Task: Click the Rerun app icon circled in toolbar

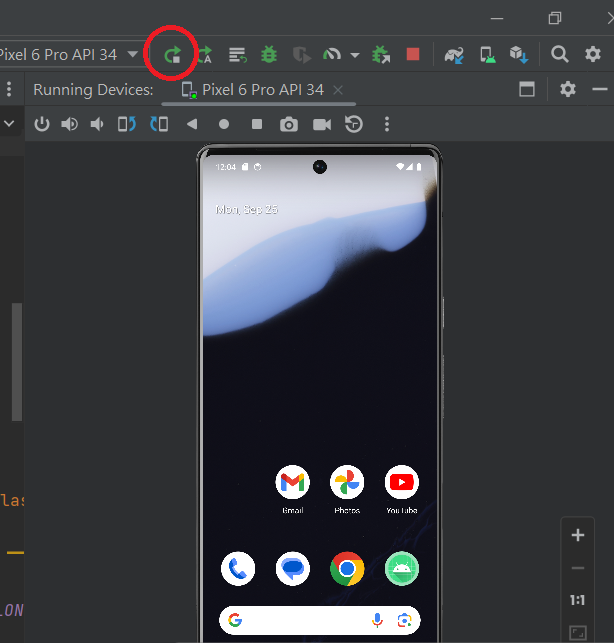Action: tap(172, 54)
